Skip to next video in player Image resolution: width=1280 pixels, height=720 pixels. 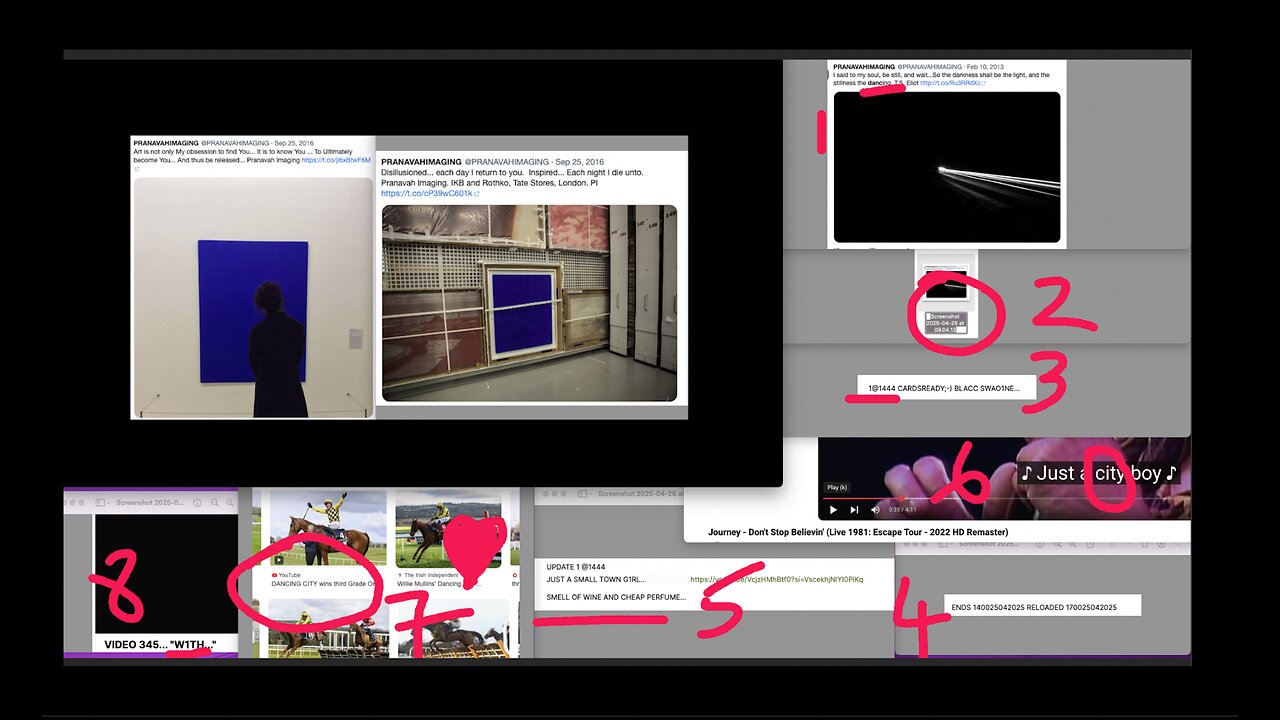[854, 509]
